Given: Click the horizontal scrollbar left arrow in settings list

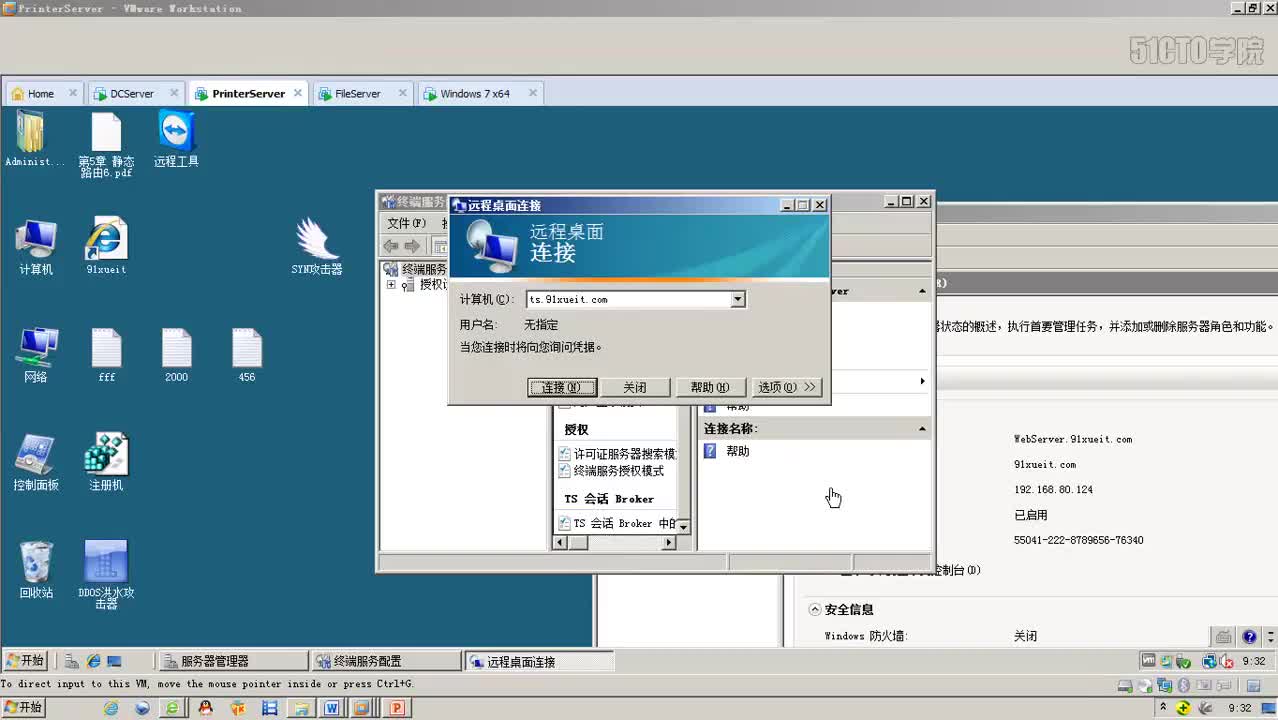Looking at the screenshot, I should tap(560, 543).
